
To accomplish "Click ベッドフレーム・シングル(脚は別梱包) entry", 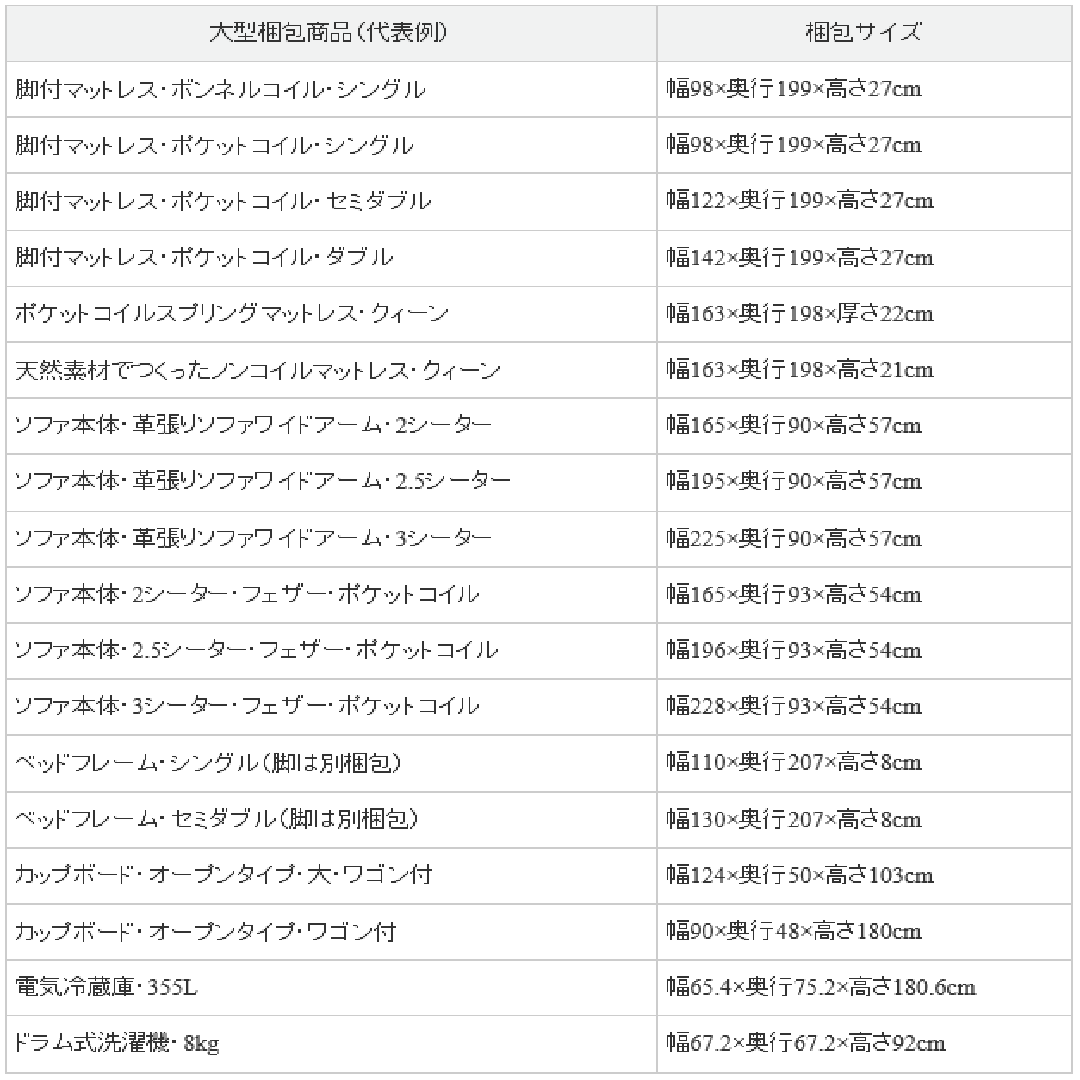I will coord(208,762).
